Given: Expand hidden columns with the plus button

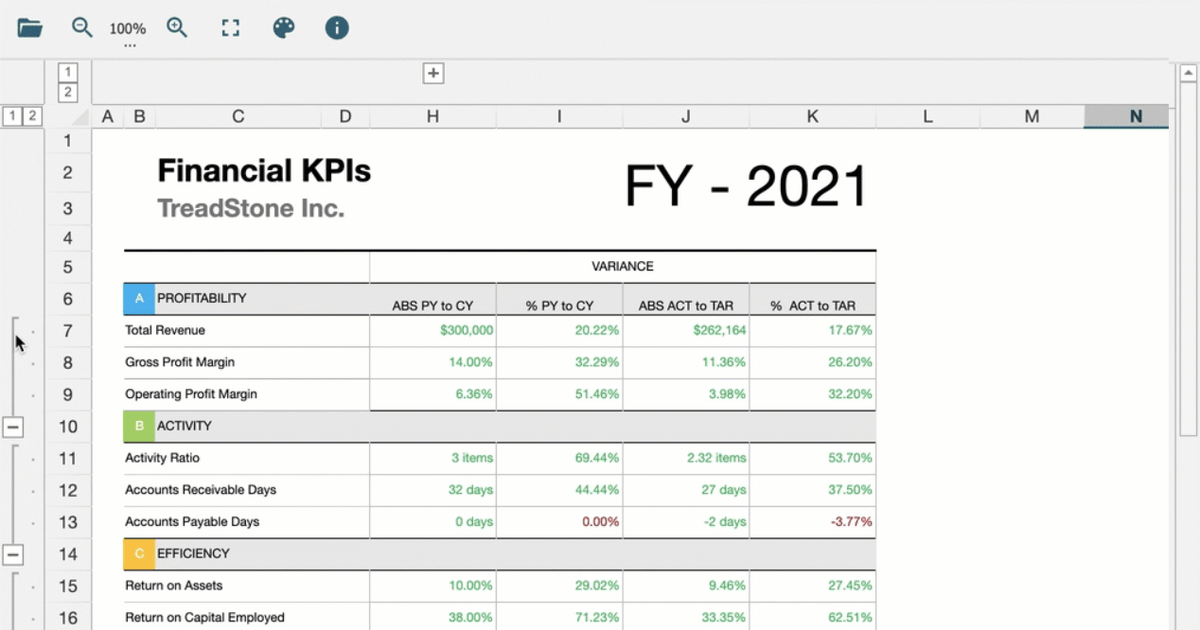Looking at the screenshot, I should pyautogui.click(x=431, y=73).
